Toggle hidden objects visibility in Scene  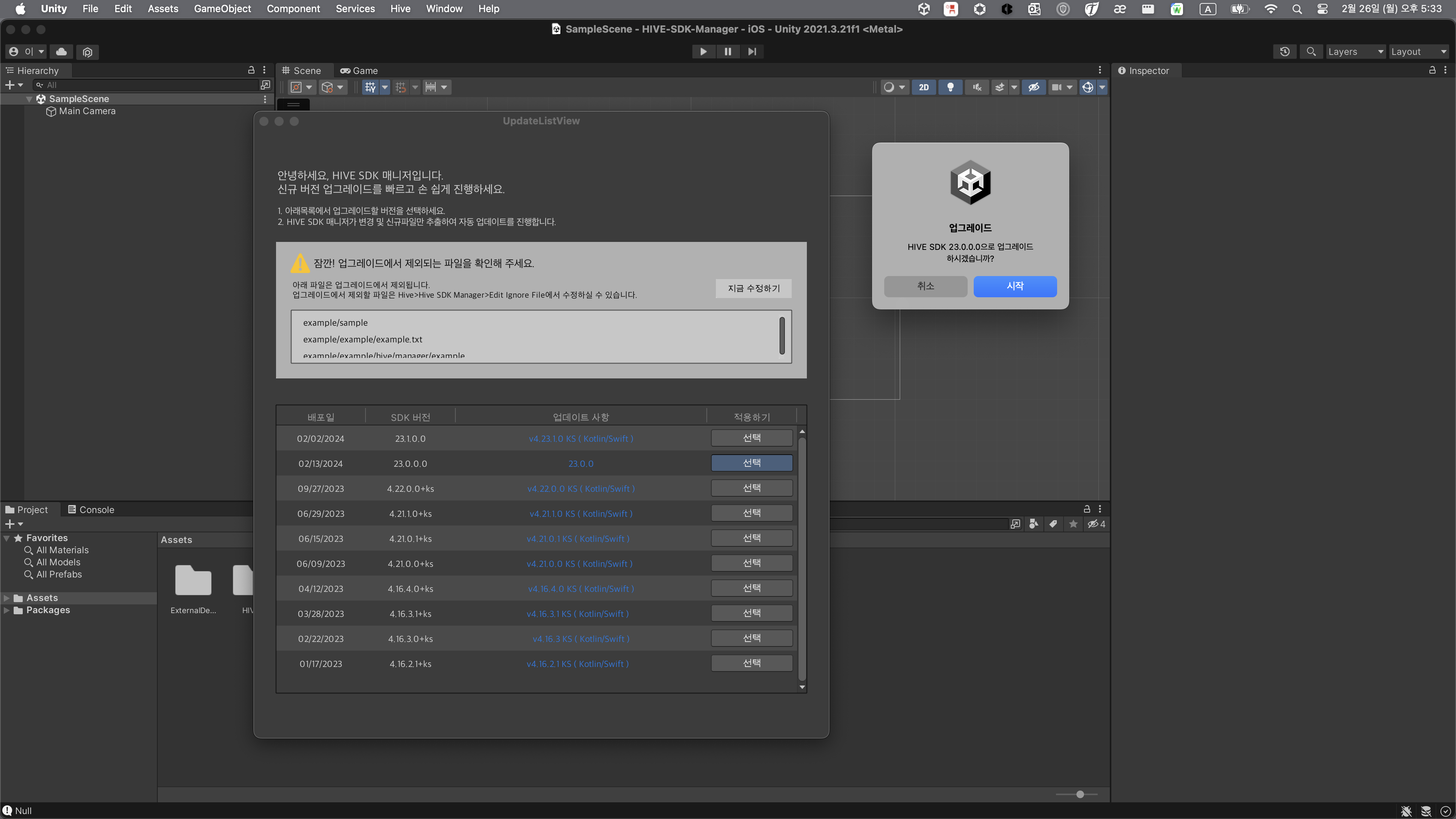click(1033, 87)
